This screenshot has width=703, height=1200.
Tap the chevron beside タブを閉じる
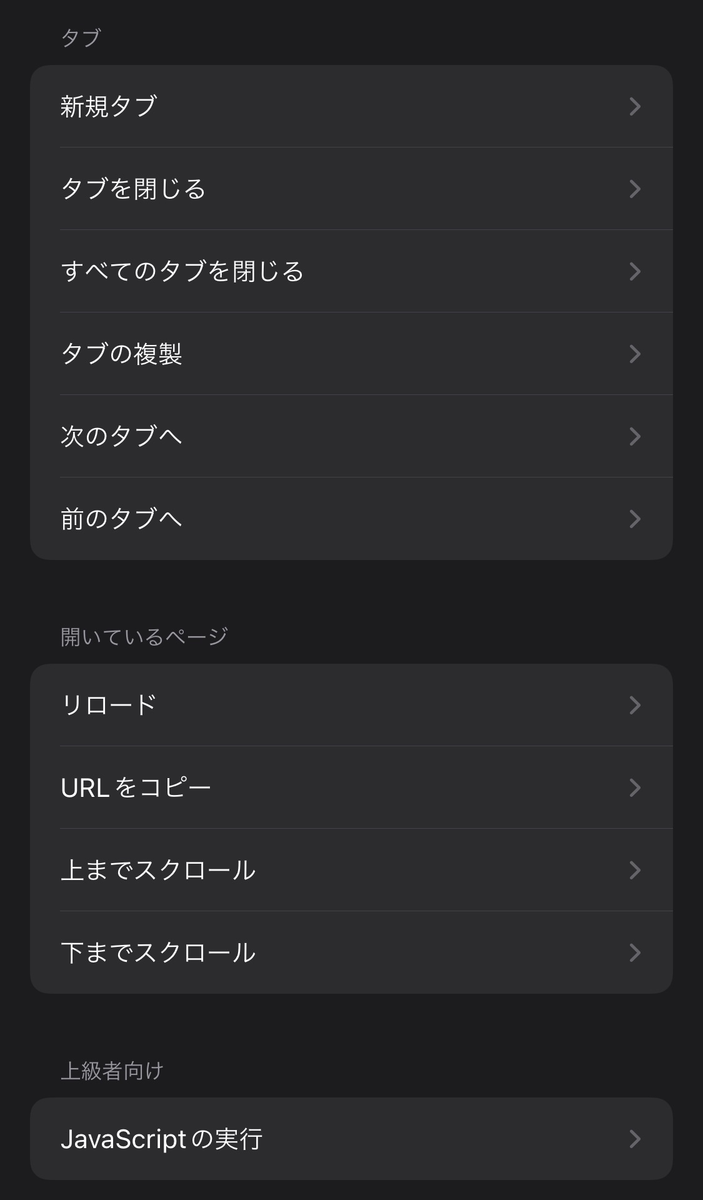coord(635,188)
